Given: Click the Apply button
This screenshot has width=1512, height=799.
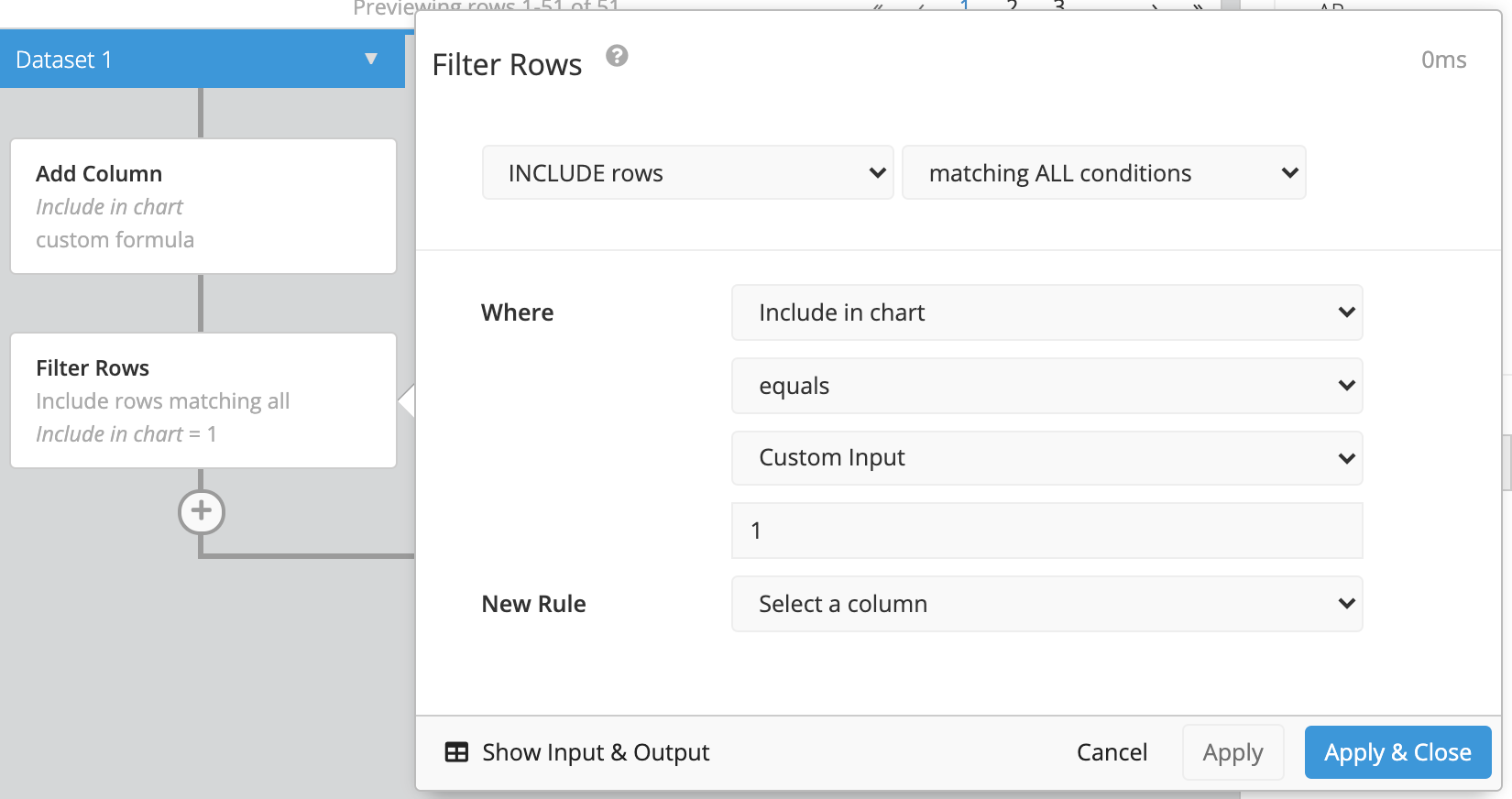Looking at the screenshot, I should click(1233, 752).
